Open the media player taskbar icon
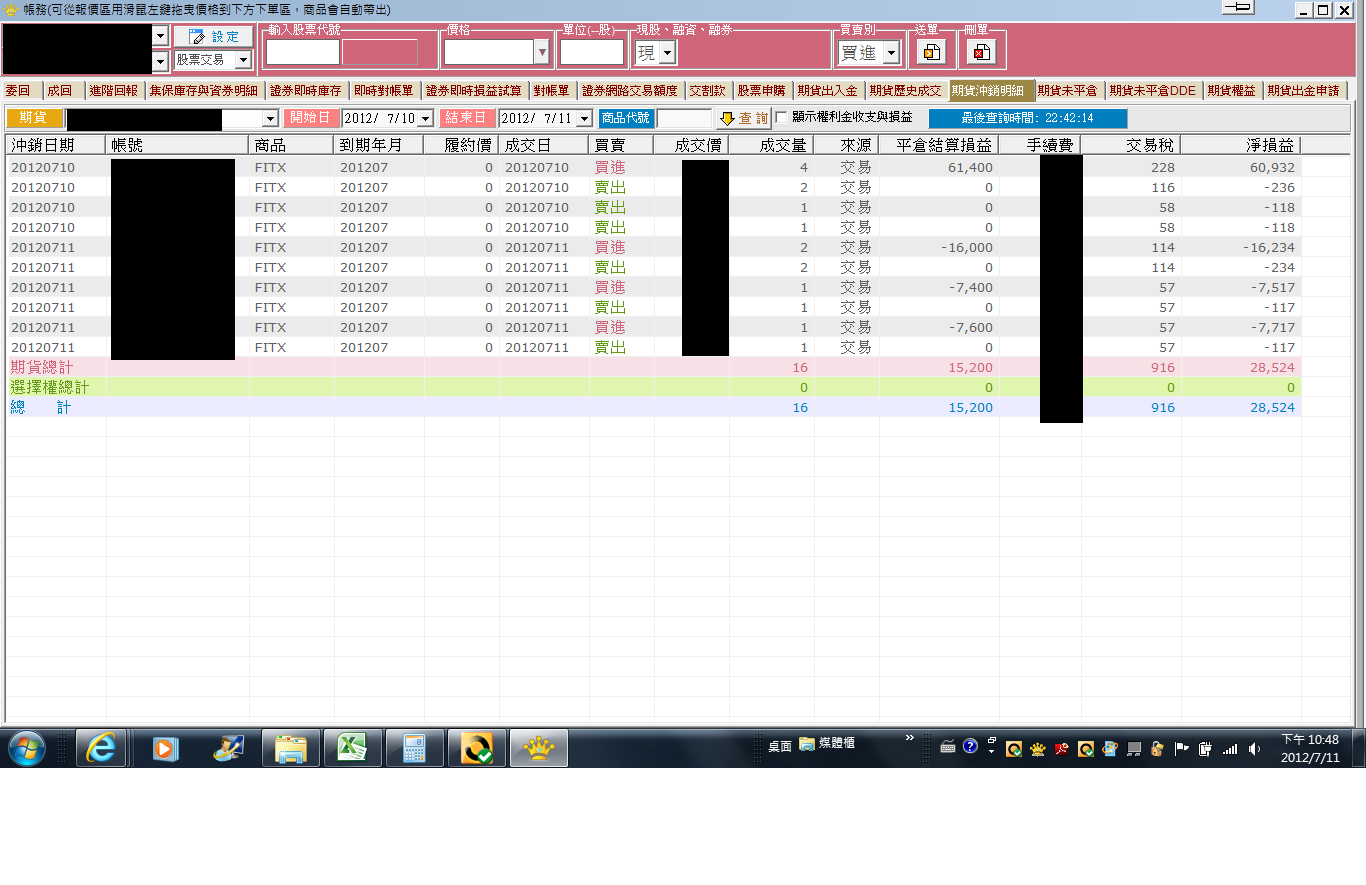The height and width of the screenshot is (885, 1366). tap(165, 748)
